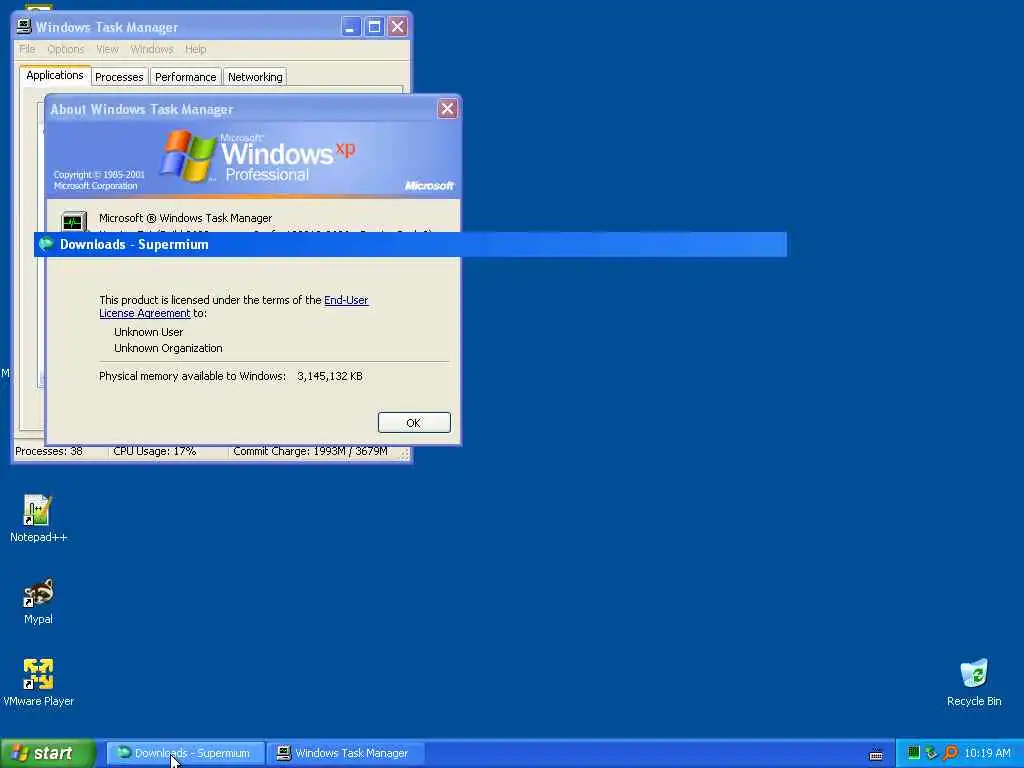The image size is (1024, 768).
Task: Open the Options menu in Task Manager
Action: tap(65, 49)
